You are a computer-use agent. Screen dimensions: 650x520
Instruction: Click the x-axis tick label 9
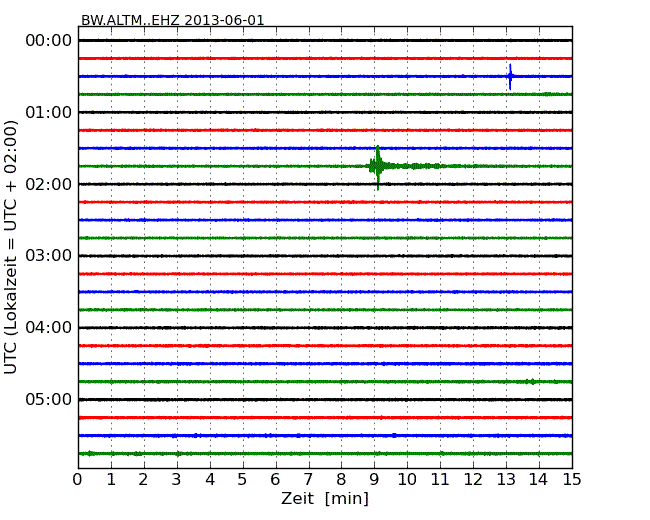point(374,480)
